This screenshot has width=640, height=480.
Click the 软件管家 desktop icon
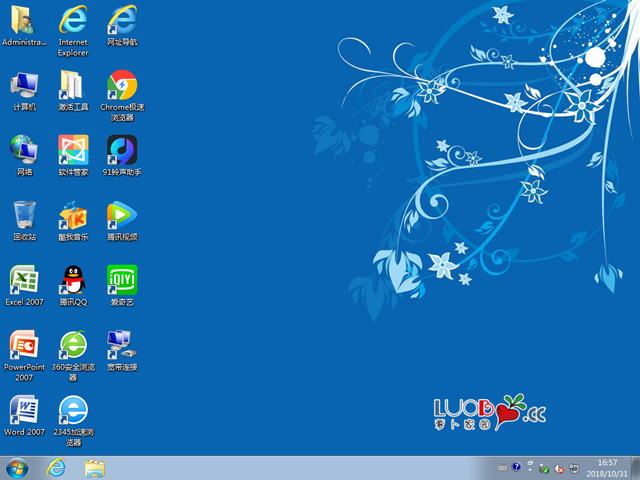click(73, 150)
